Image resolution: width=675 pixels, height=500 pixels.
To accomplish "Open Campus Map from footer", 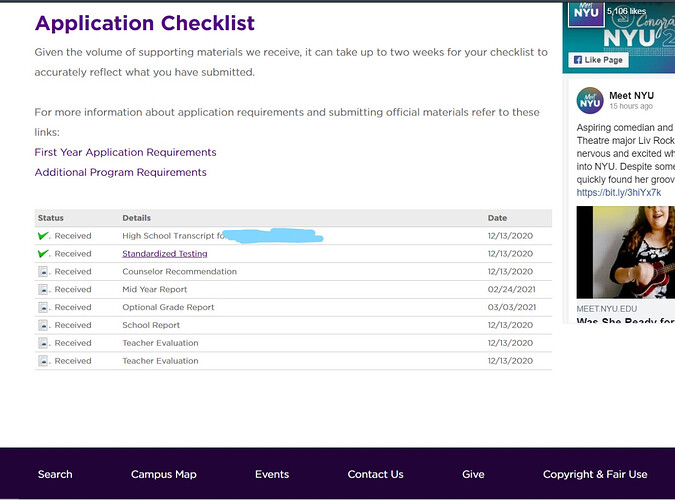I will (x=164, y=474).
